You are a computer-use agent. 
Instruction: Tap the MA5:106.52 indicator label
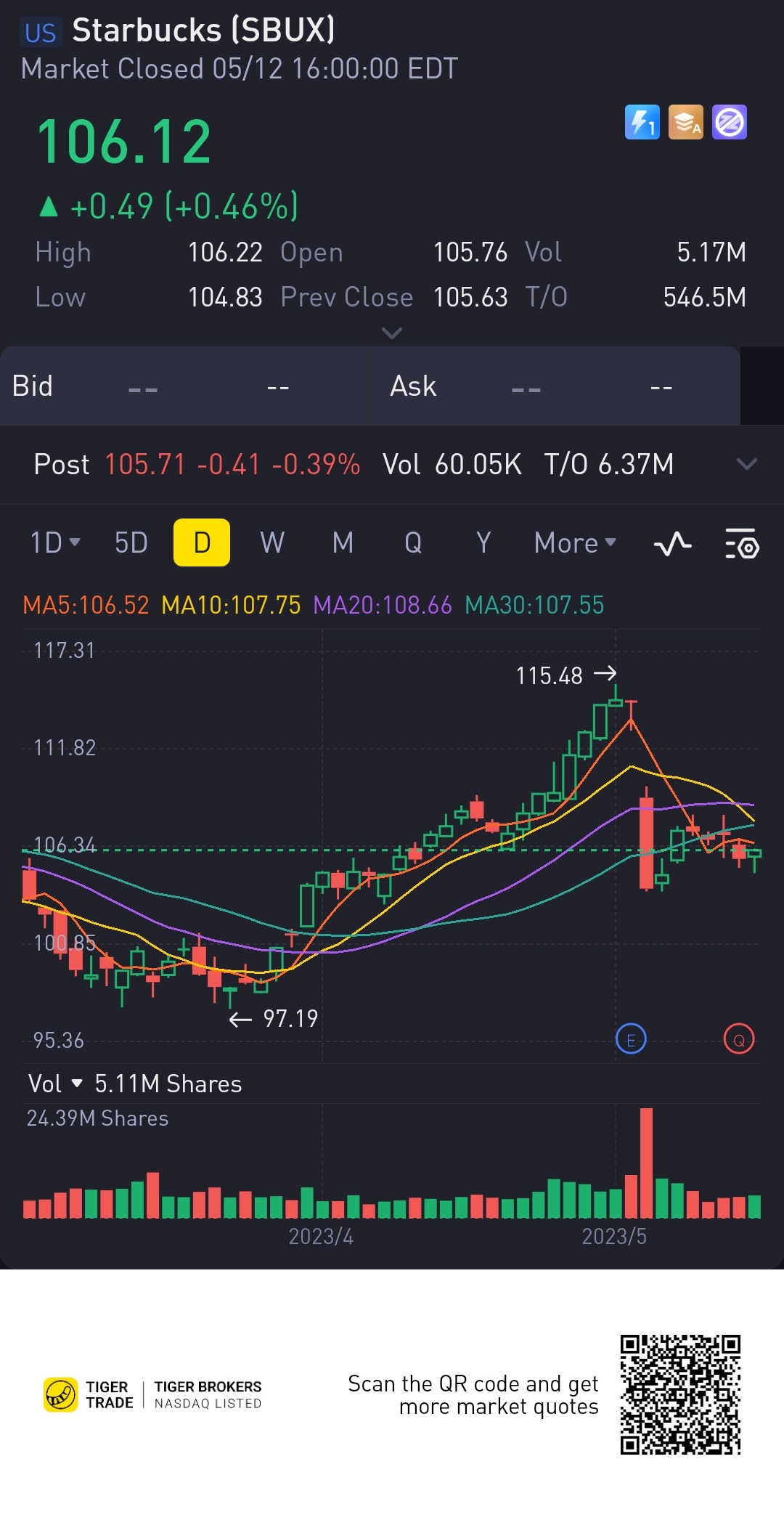point(86,605)
